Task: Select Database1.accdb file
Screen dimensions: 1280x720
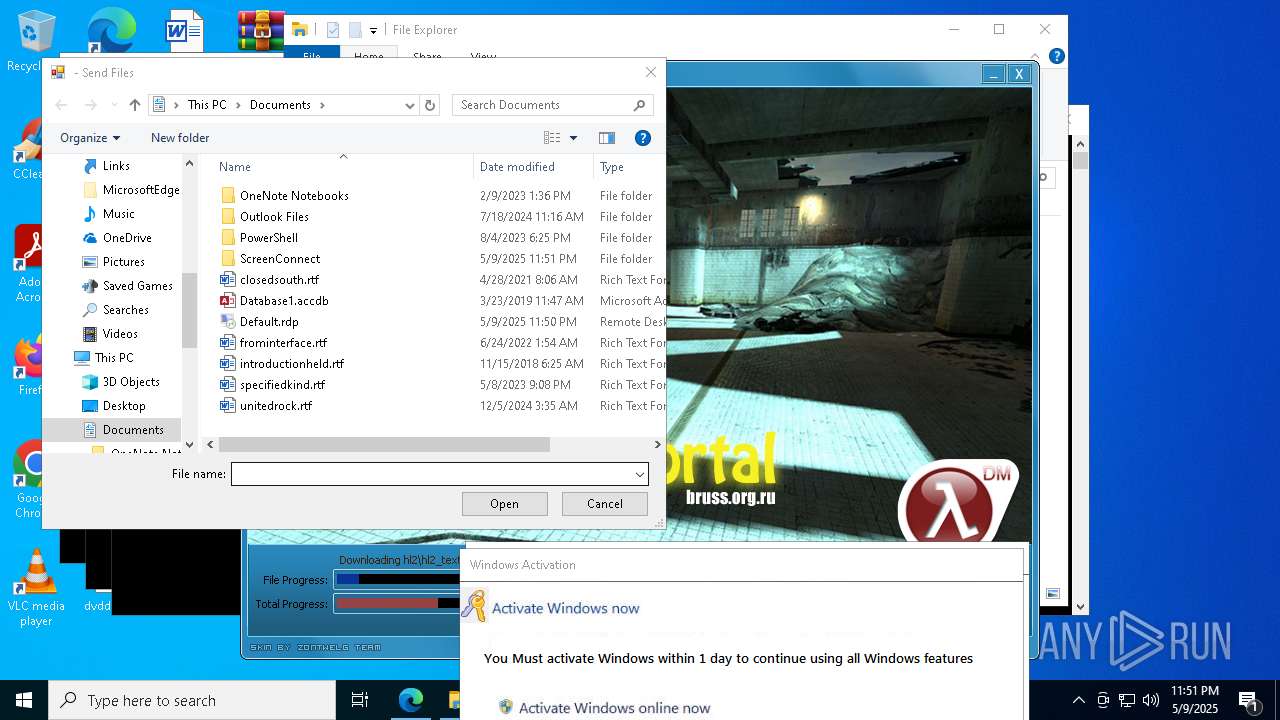Action: 284,301
